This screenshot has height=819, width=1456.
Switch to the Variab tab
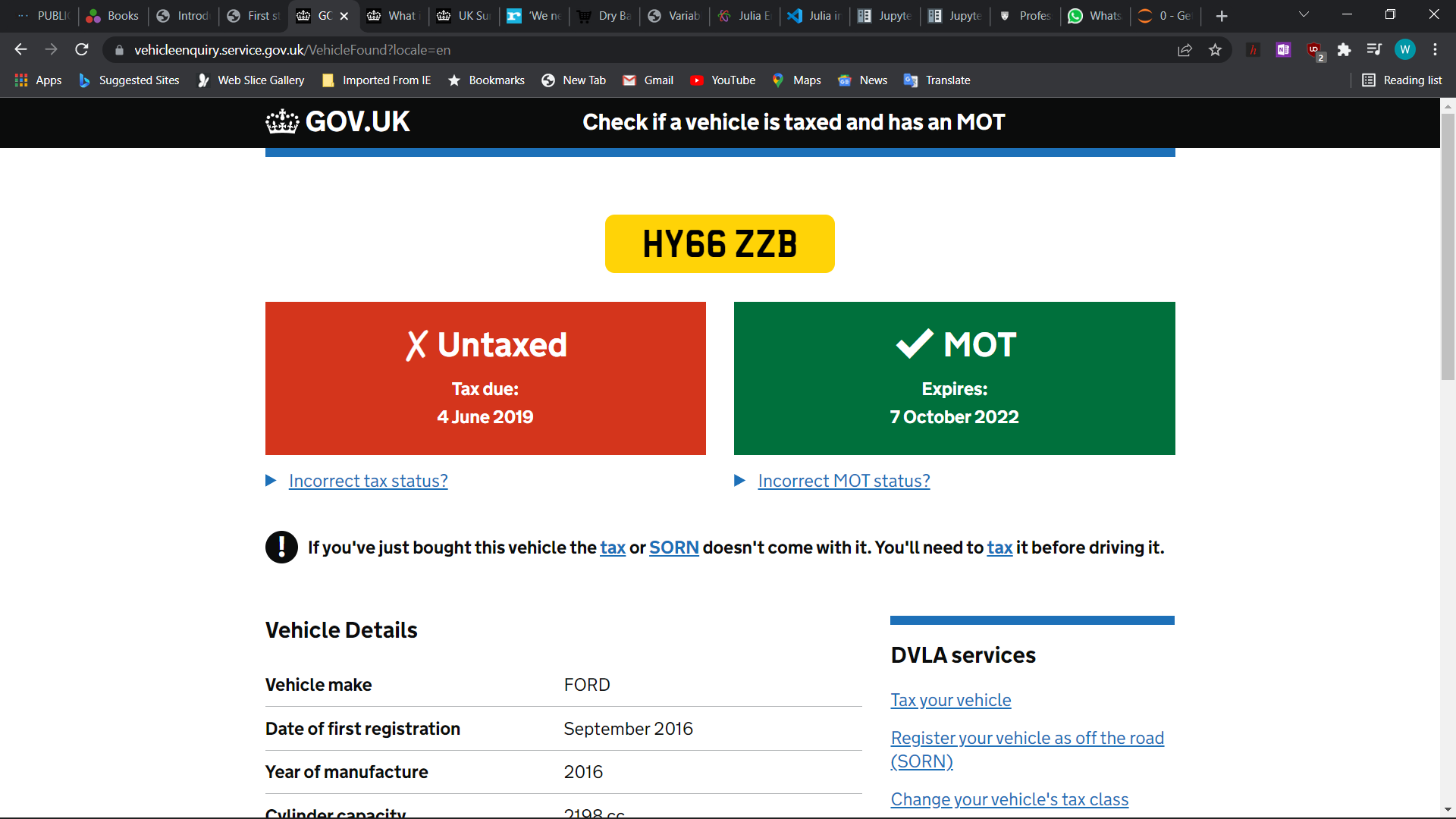[x=674, y=16]
